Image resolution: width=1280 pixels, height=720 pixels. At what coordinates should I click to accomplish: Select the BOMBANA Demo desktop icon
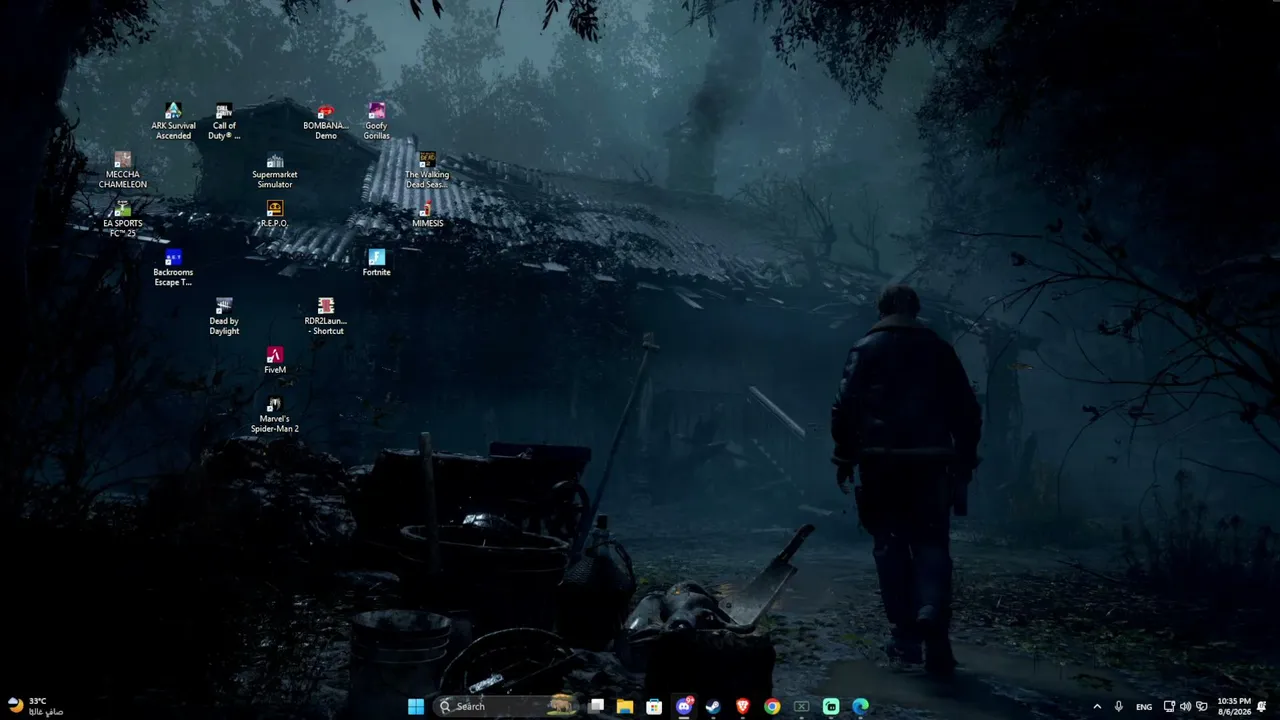326,121
